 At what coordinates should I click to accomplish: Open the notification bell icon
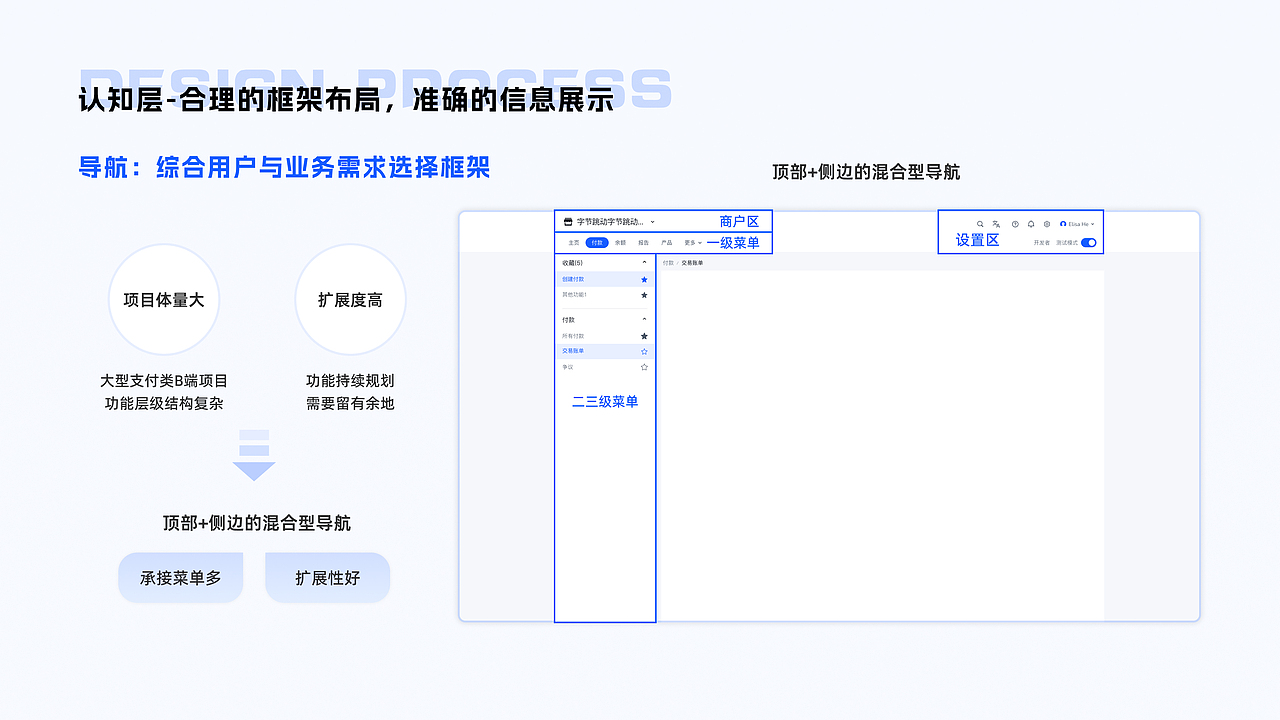[x=1031, y=224]
